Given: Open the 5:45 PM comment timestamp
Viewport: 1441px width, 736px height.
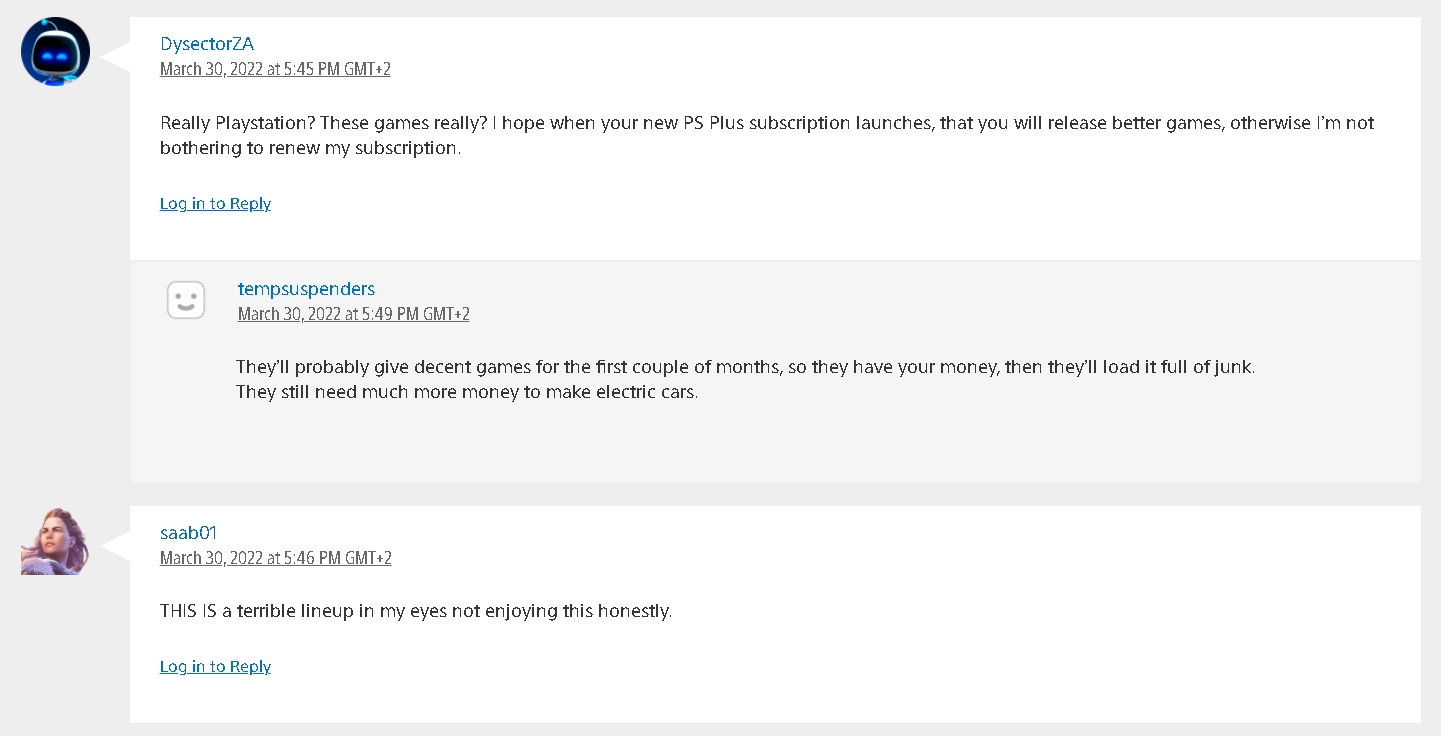Looking at the screenshot, I should 275,70.
